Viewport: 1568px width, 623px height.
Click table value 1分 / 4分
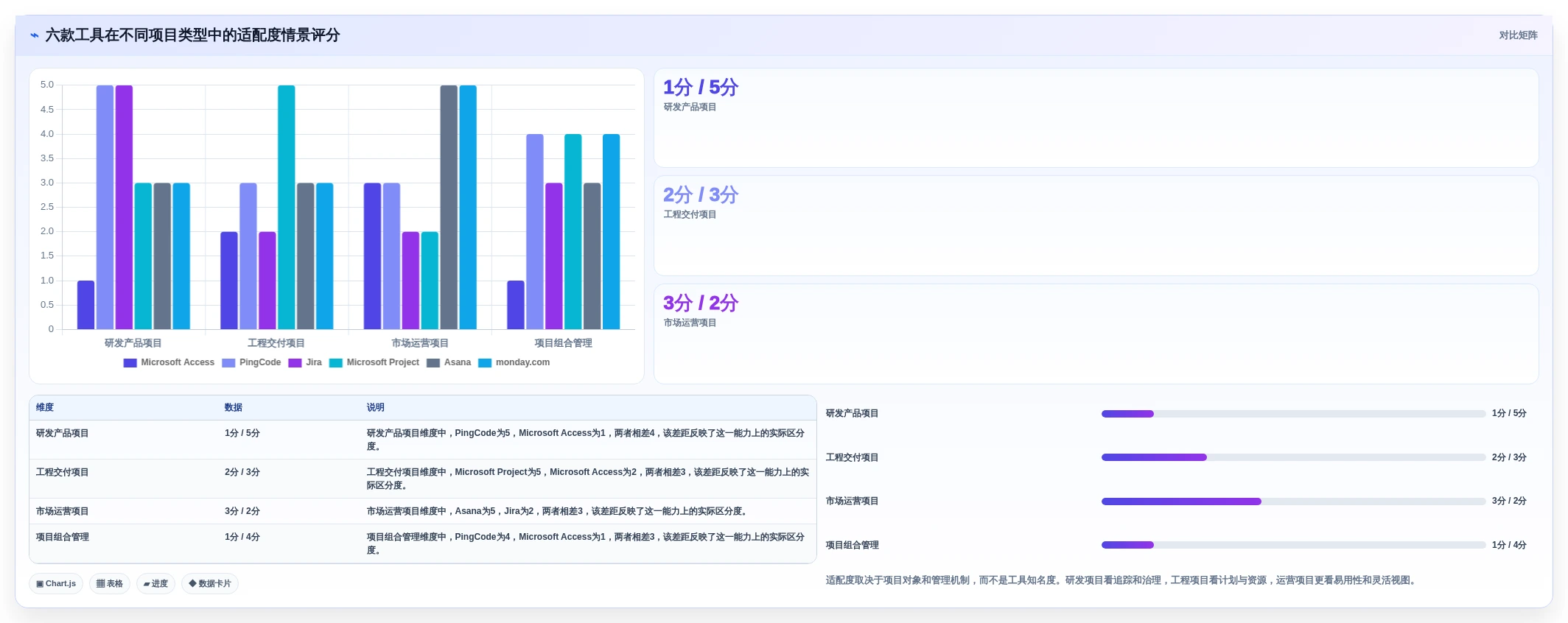tap(242, 538)
